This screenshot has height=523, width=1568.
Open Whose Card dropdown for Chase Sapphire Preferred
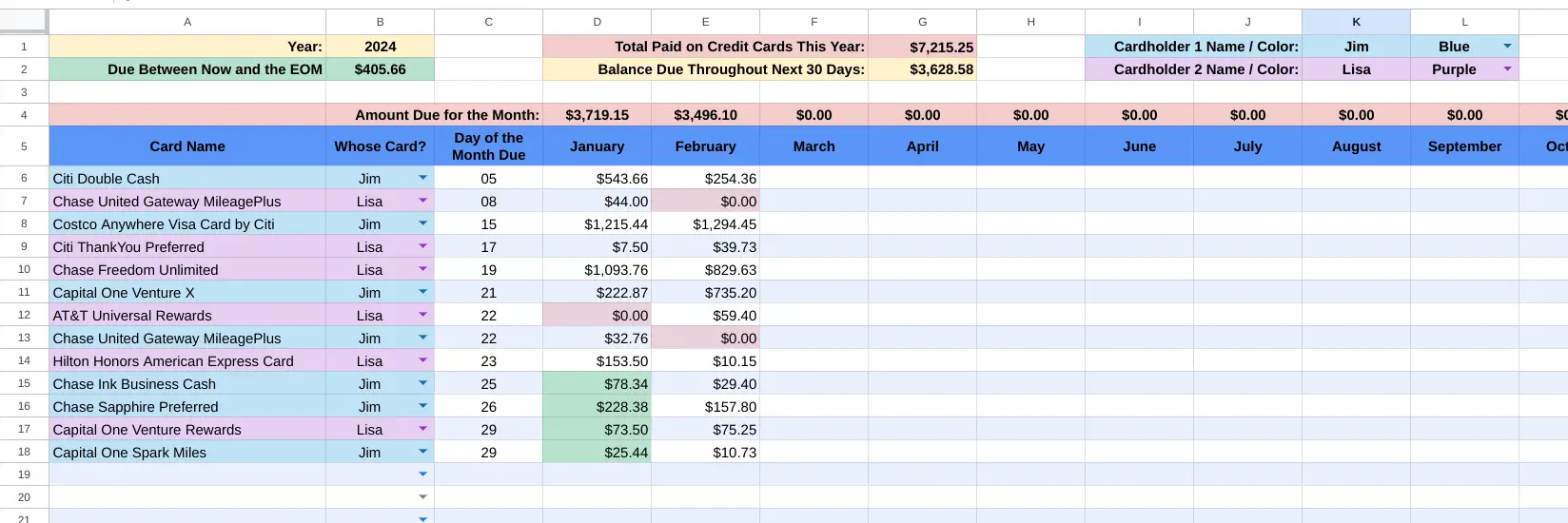pos(422,406)
